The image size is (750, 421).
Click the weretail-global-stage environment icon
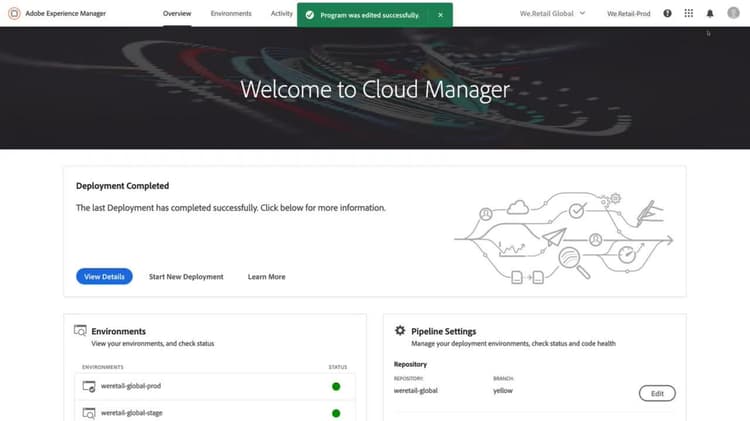(x=89, y=413)
